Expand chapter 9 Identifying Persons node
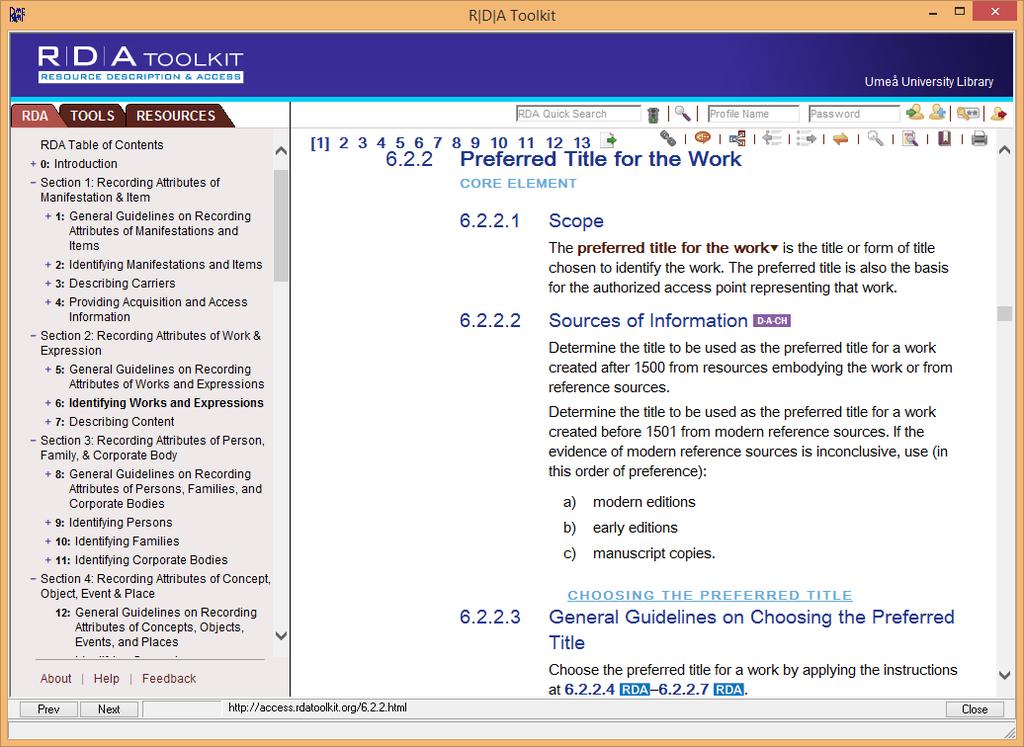Screen dimensions: 1024x747 coord(48,522)
